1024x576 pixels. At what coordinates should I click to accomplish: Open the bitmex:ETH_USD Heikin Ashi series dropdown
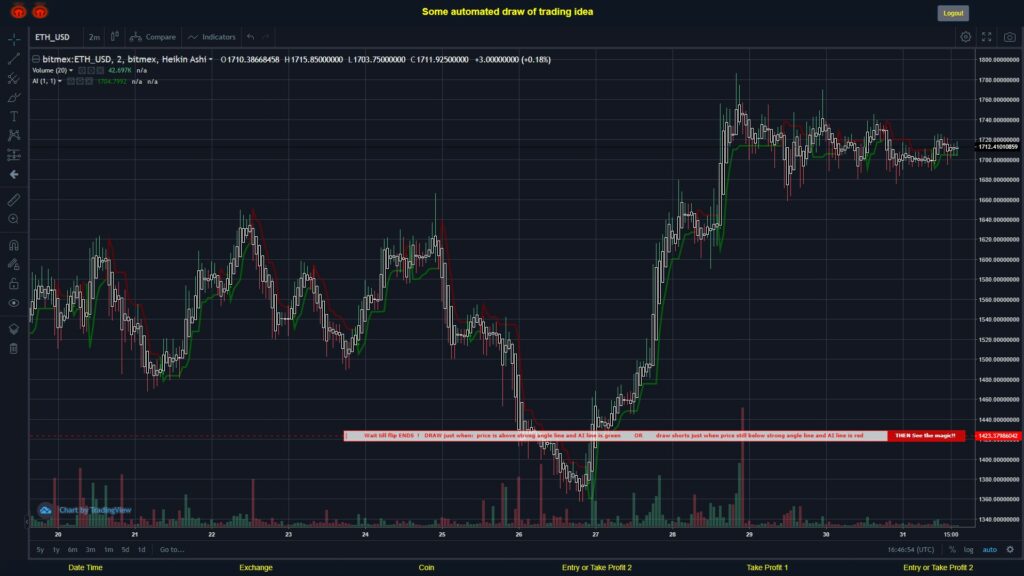click(x=210, y=59)
